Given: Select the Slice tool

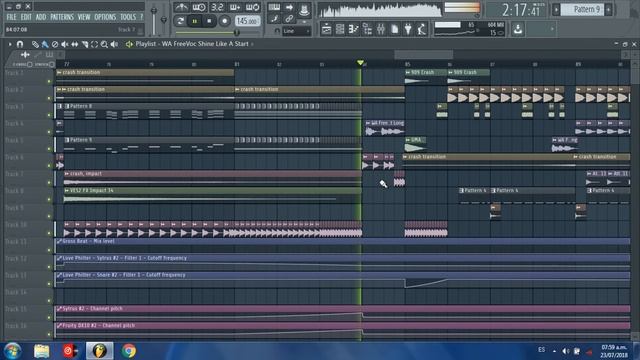Looking at the screenshot, I should [x=84, y=44].
